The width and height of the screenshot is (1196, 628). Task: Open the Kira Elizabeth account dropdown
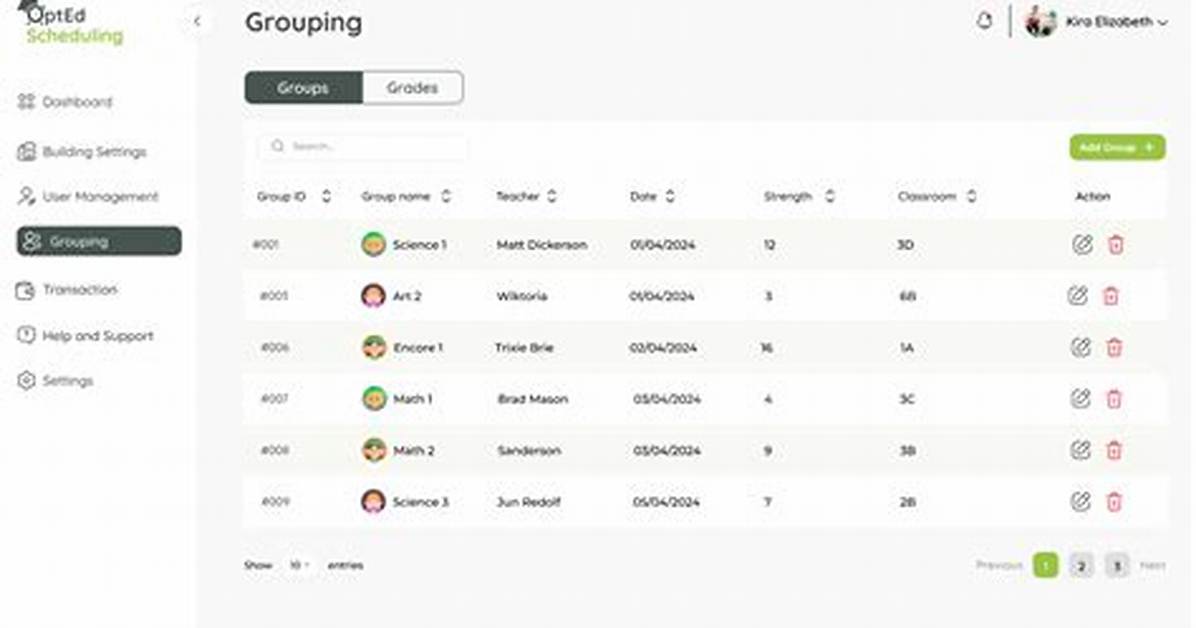[x=1162, y=22]
